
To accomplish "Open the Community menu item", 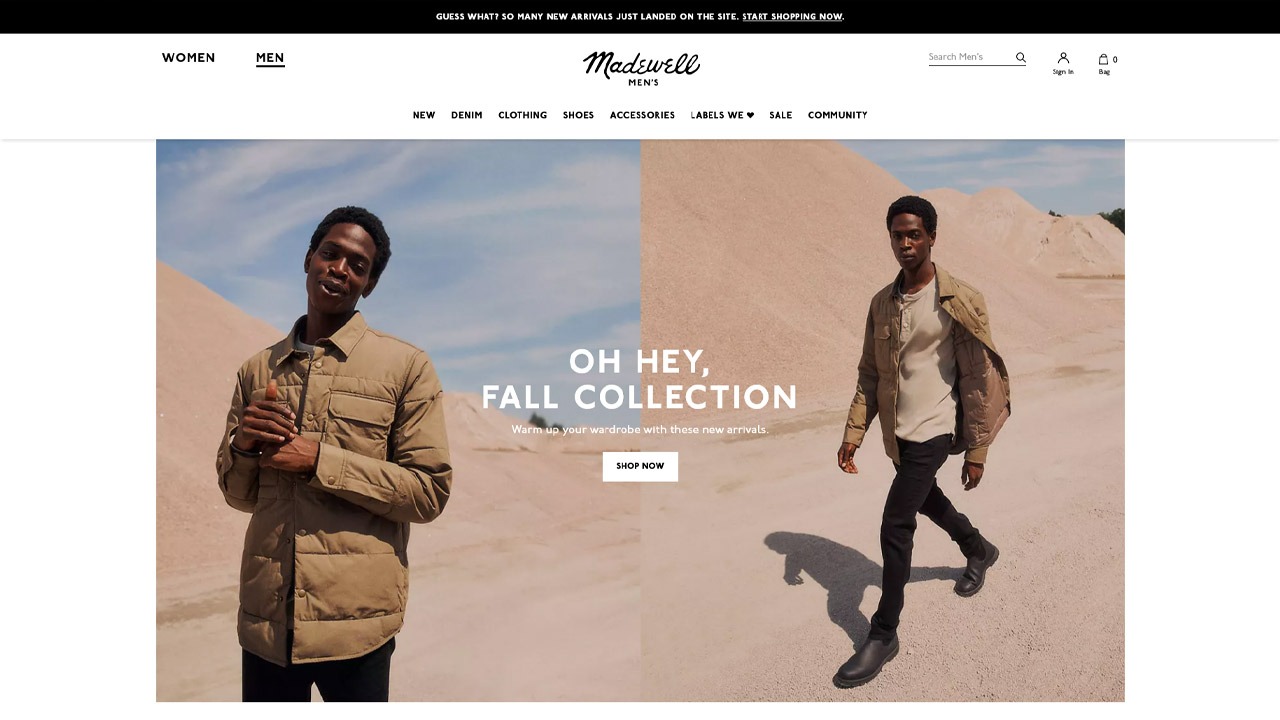I will (x=838, y=116).
